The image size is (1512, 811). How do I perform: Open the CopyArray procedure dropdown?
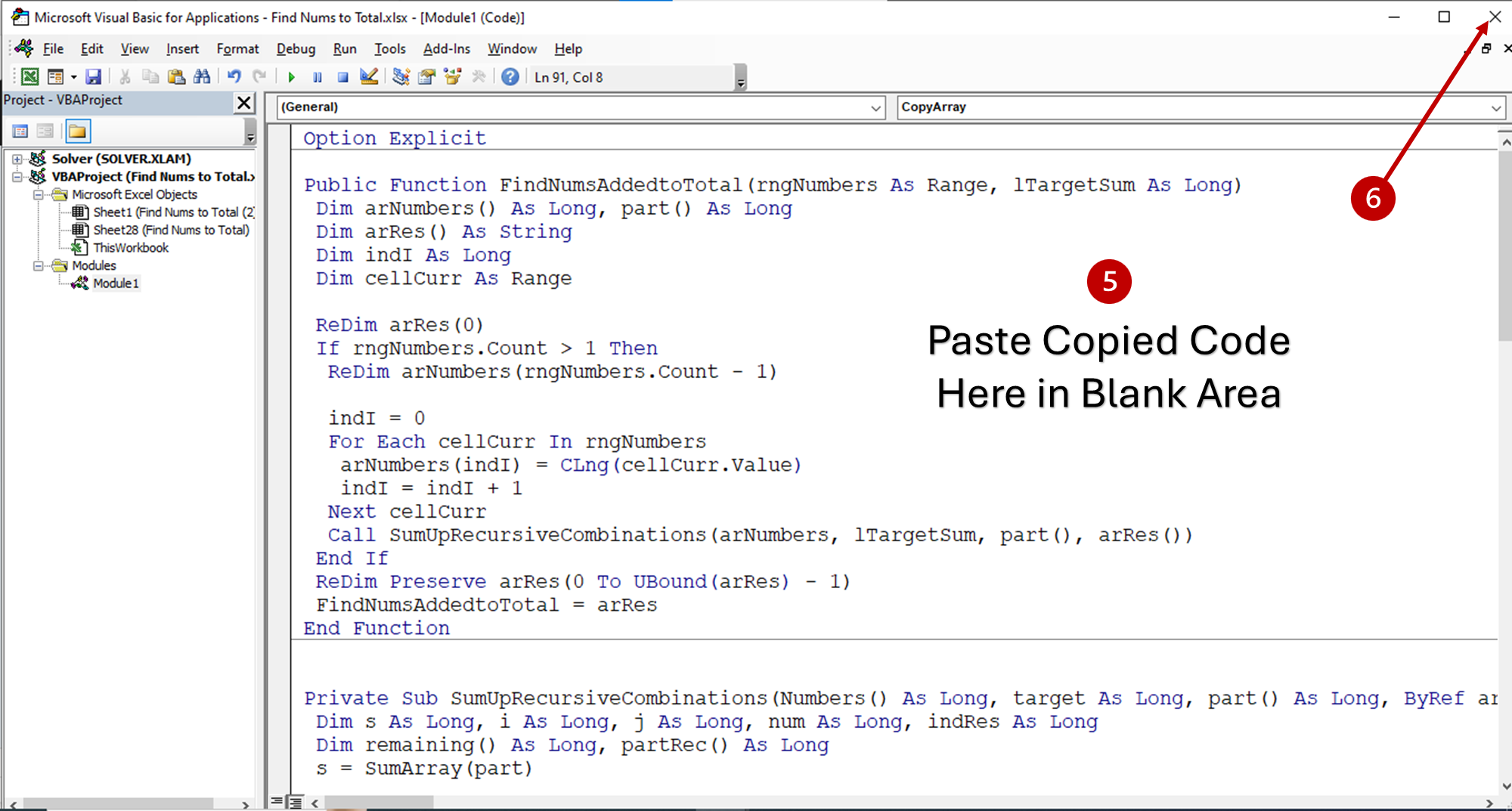tap(1495, 108)
